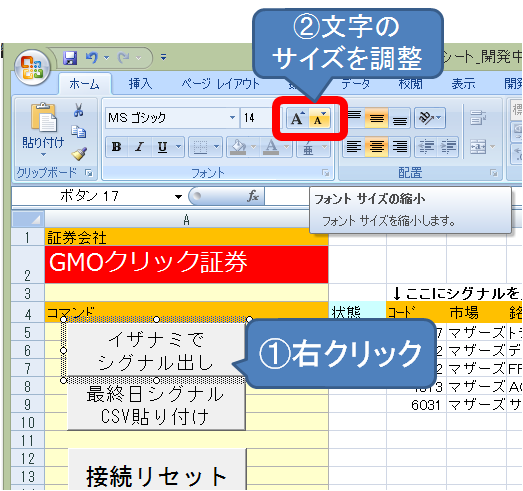Image resolution: width=523 pixels, height=491 pixels.
Task: Click the 状態 header cell
Action: point(357,312)
